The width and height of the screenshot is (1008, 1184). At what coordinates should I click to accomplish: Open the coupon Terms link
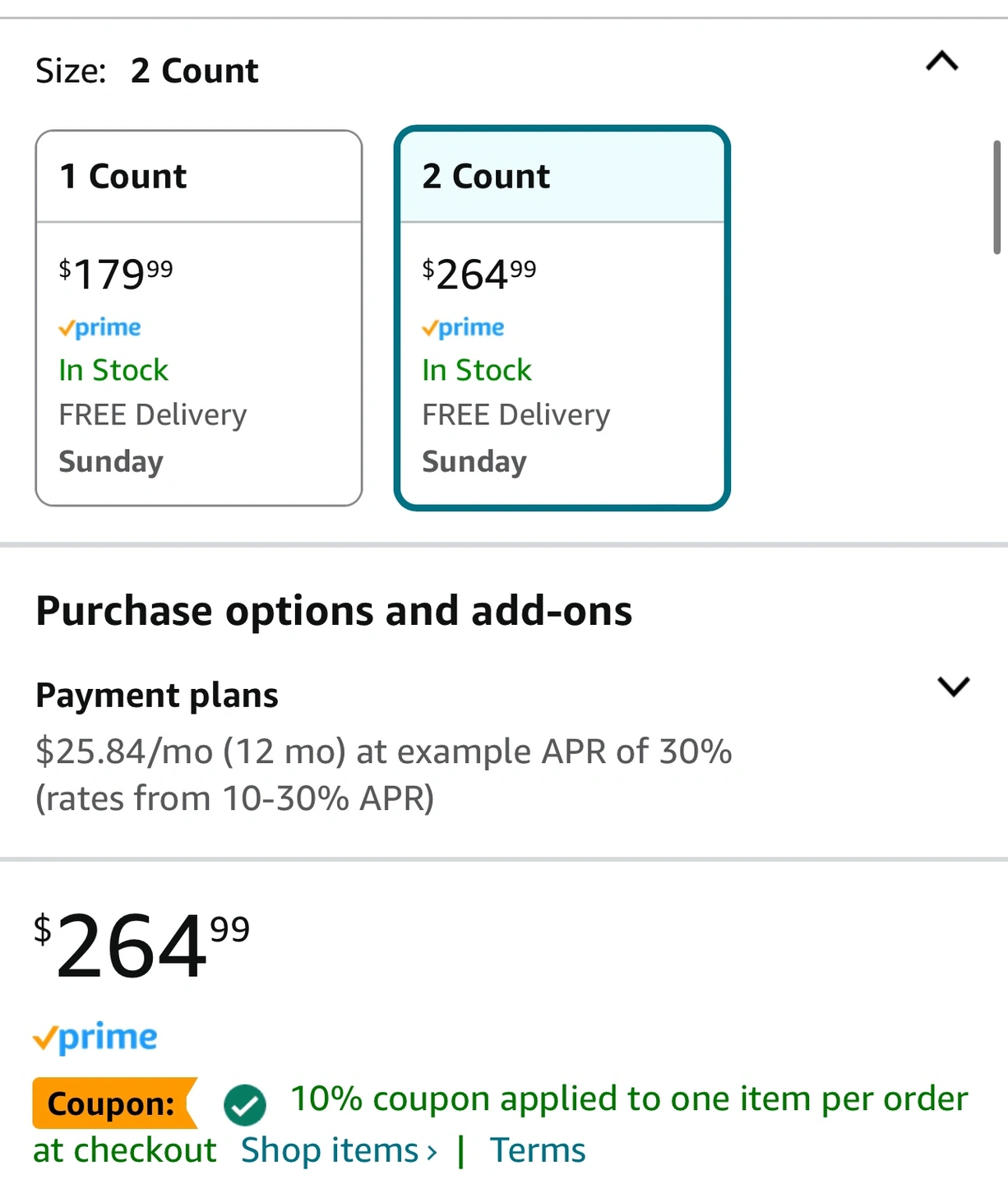point(538,1149)
